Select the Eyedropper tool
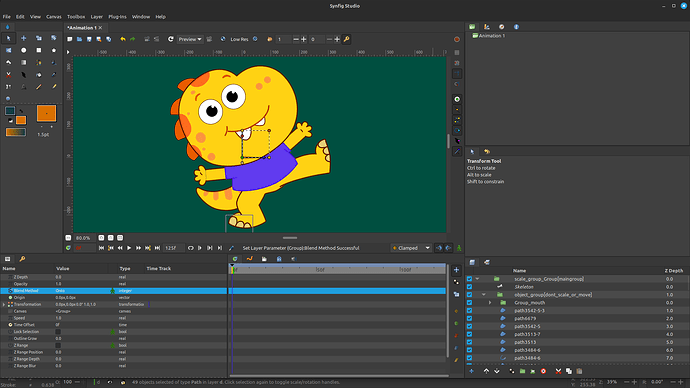The height and width of the screenshot is (388, 690). [x=54, y=75]
